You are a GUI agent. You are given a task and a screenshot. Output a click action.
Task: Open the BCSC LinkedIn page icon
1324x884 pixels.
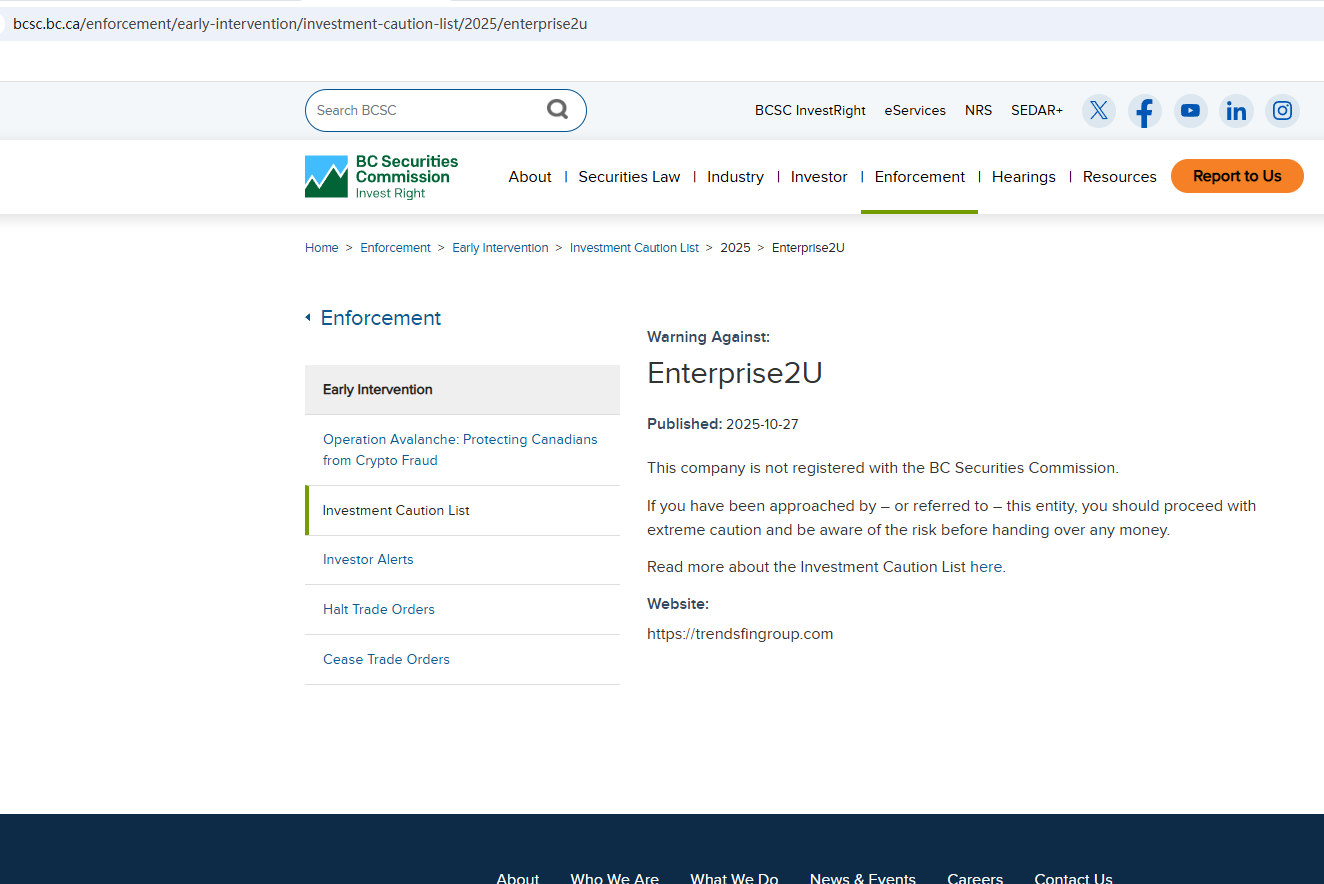pyautogui.click(x=1236, y=110)
